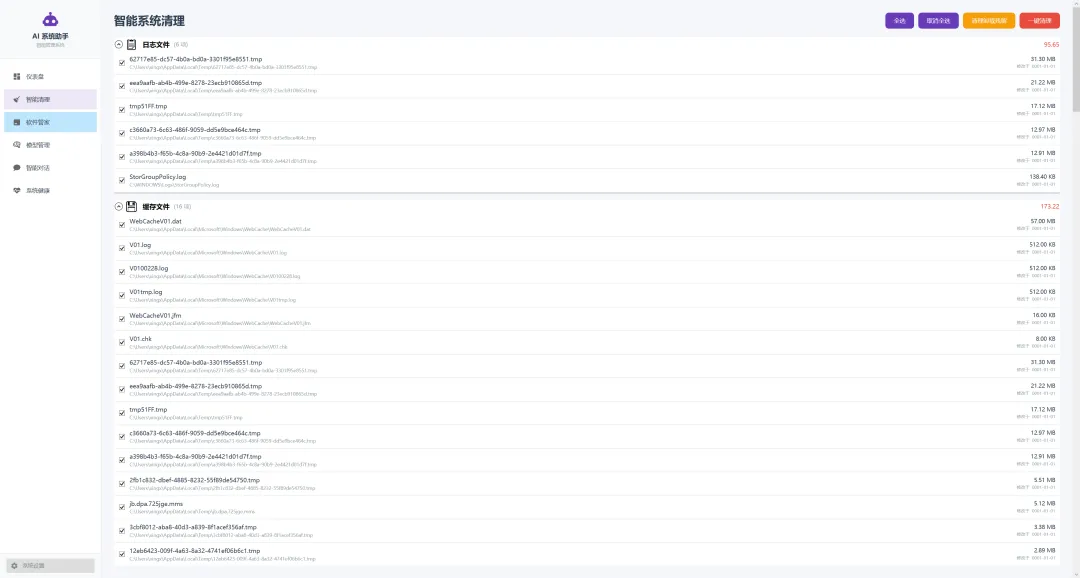Screen dimensions: 1080x578
Task: Click the 3cbf8012-aba6-40d3 file name
Action: pyautogui.click(x=193, y=527)
